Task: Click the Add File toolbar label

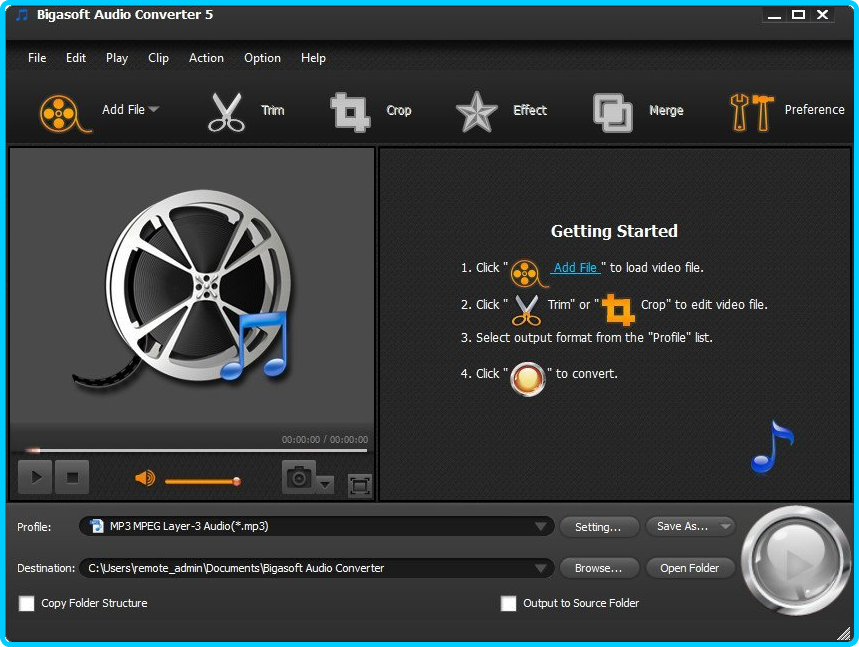Action: click(123, 110)
